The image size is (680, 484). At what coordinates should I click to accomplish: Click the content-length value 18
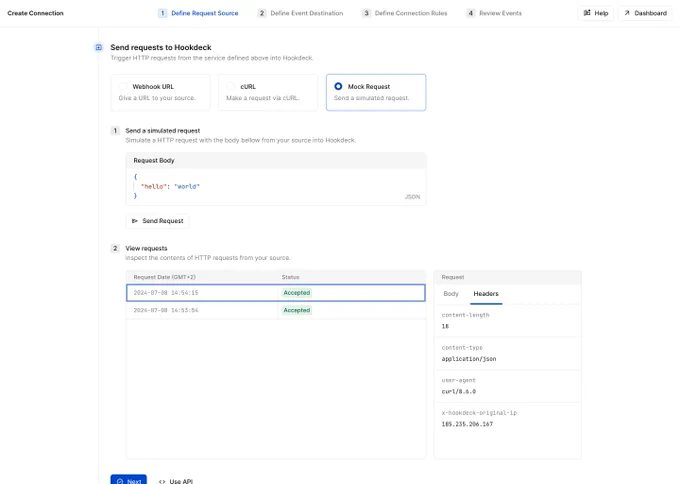pos(445,326)
